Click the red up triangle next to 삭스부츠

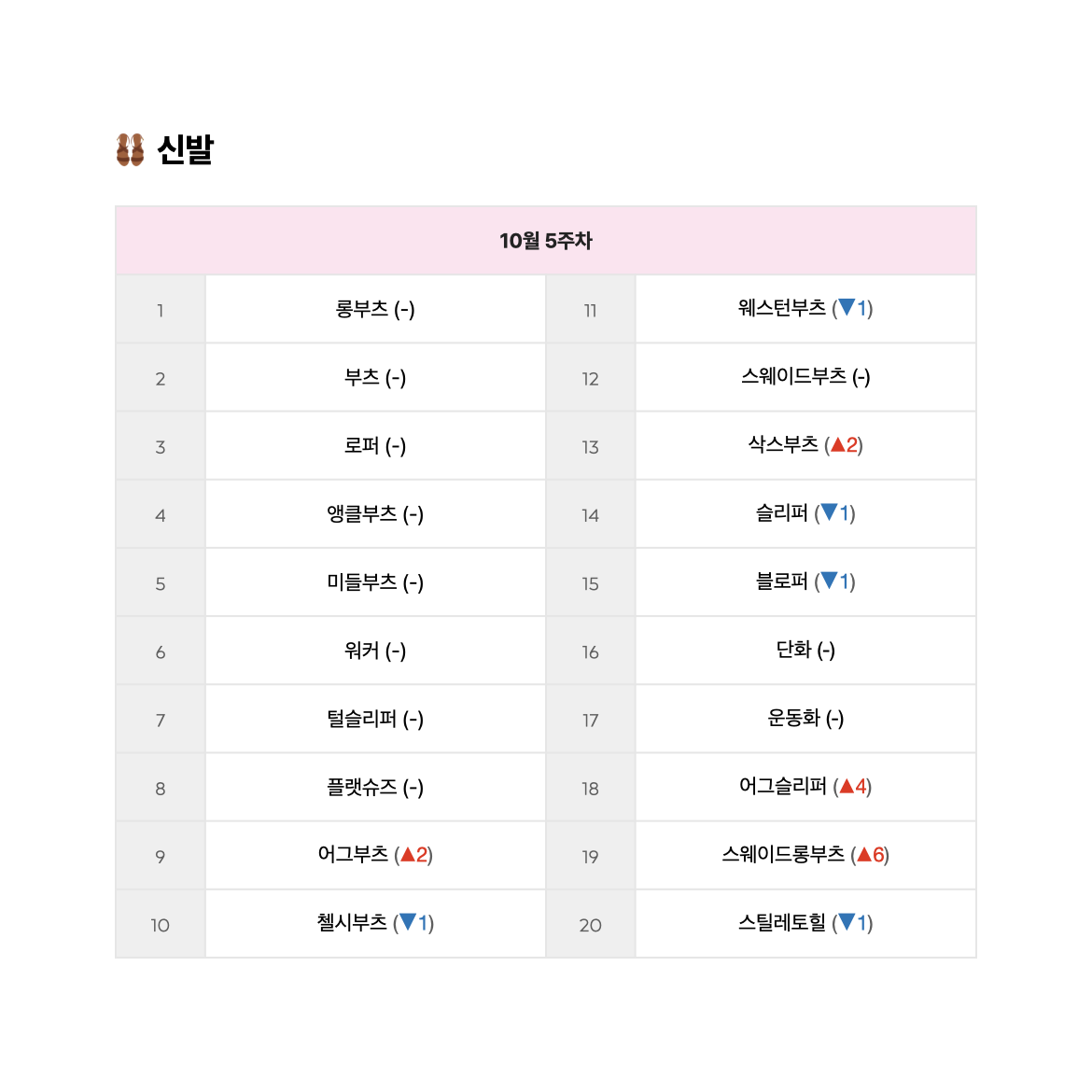click(838, 444)
